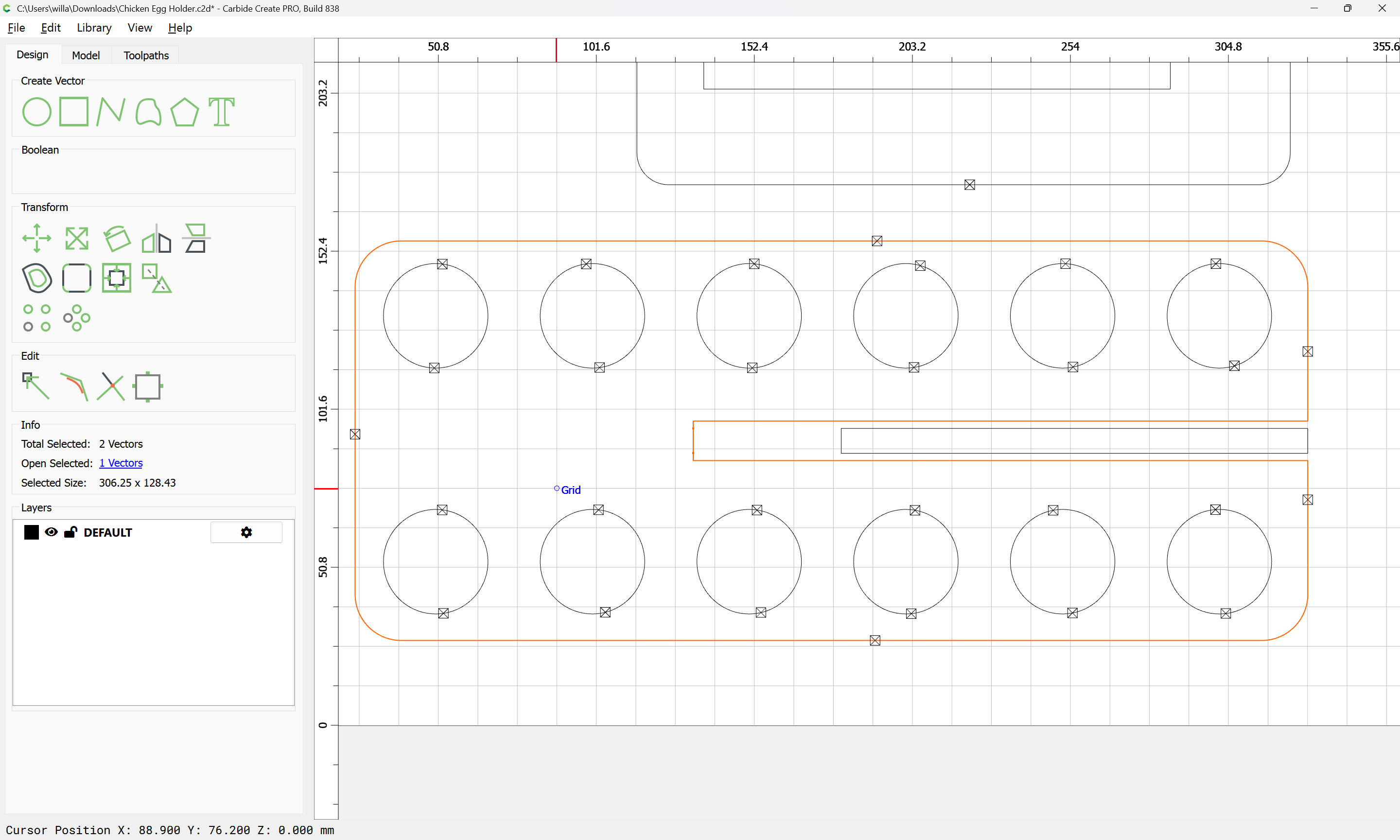This screenshot has width=1400, height=840.
Task: Pick the Text creation tool
Action: click(221, 111)
